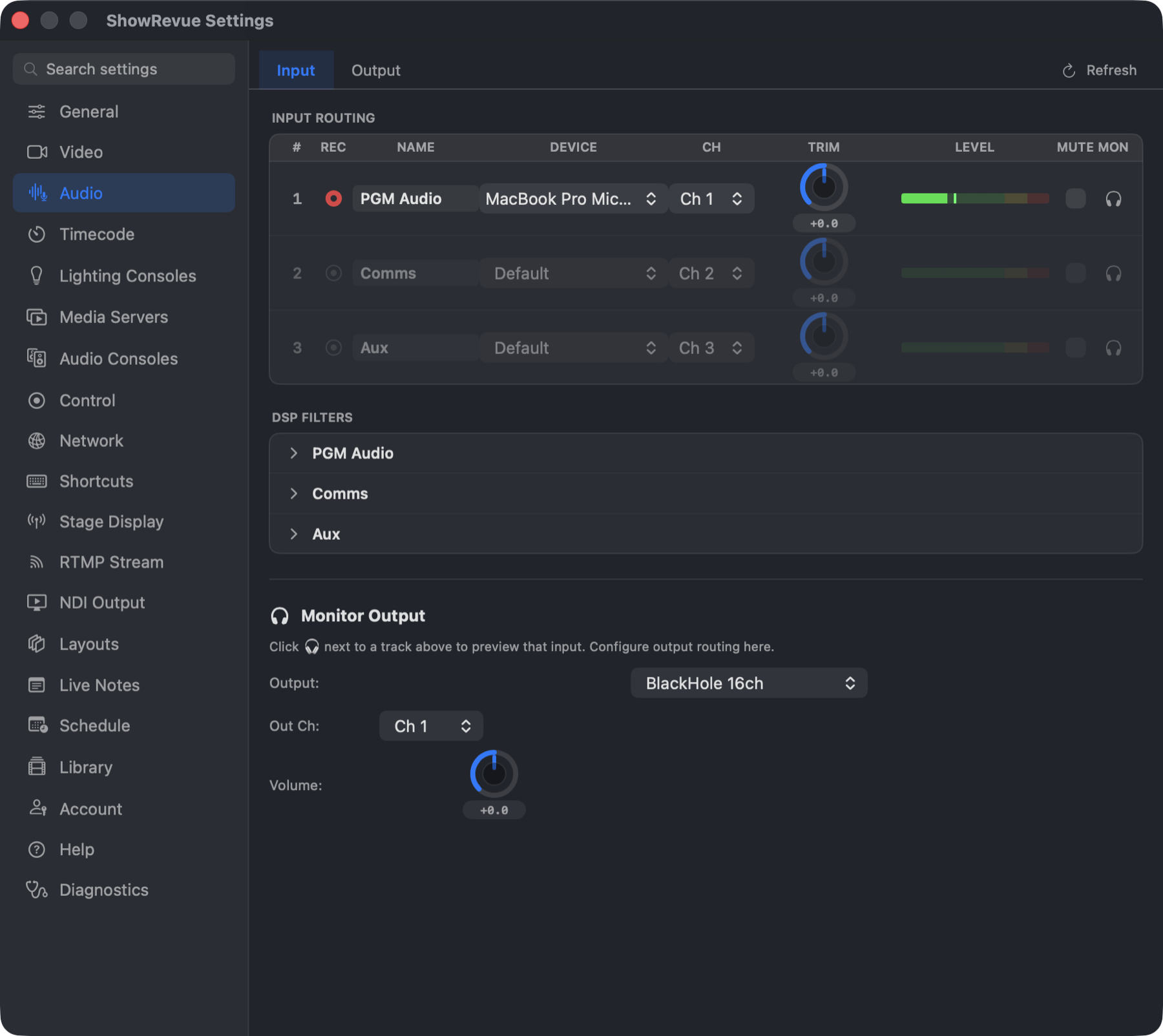1163x1036 pixels.
Task: Switch to the Output tab
Action: (x=375, y=70)
